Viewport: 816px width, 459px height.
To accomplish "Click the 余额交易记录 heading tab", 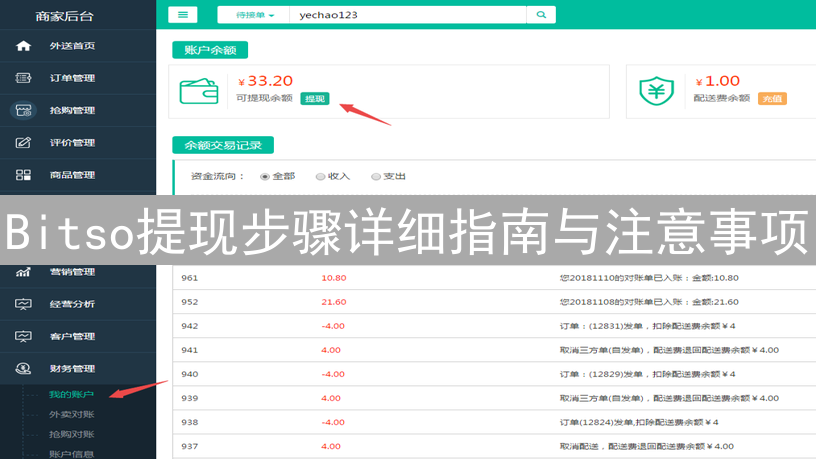I will point(223,145).
